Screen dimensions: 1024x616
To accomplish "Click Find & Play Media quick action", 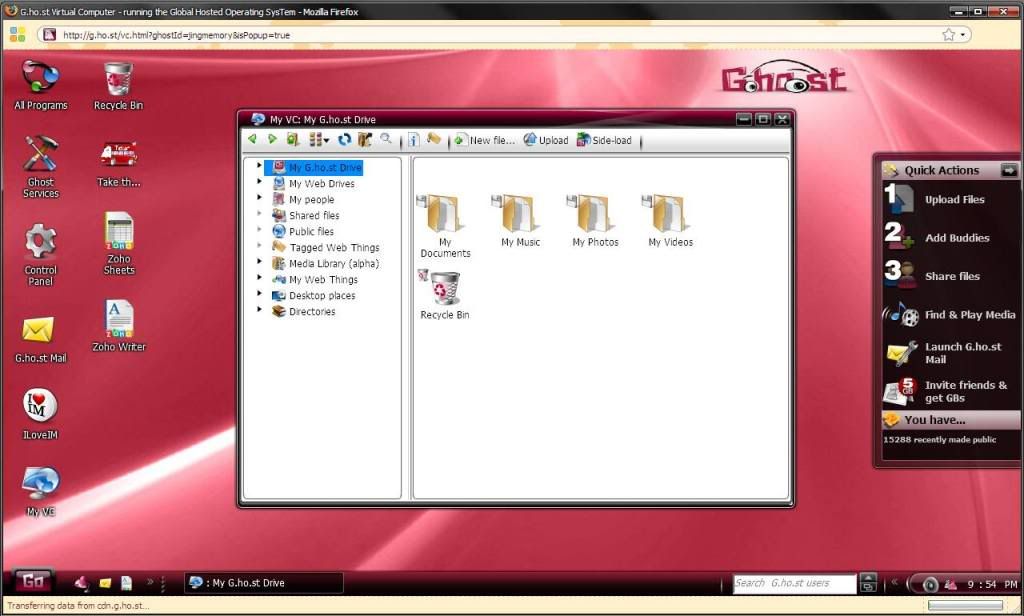I will (x=949, y=314).
